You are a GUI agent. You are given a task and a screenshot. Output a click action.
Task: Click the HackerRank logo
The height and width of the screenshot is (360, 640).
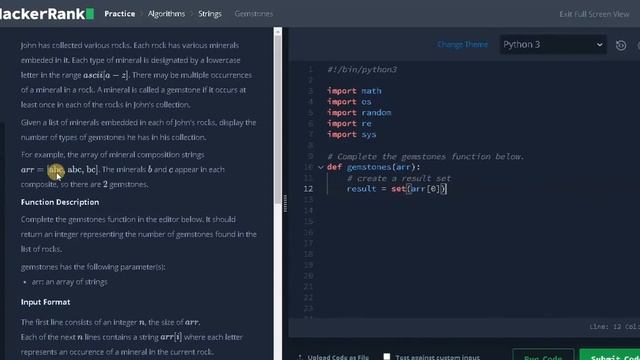click(x=47, y=14)
